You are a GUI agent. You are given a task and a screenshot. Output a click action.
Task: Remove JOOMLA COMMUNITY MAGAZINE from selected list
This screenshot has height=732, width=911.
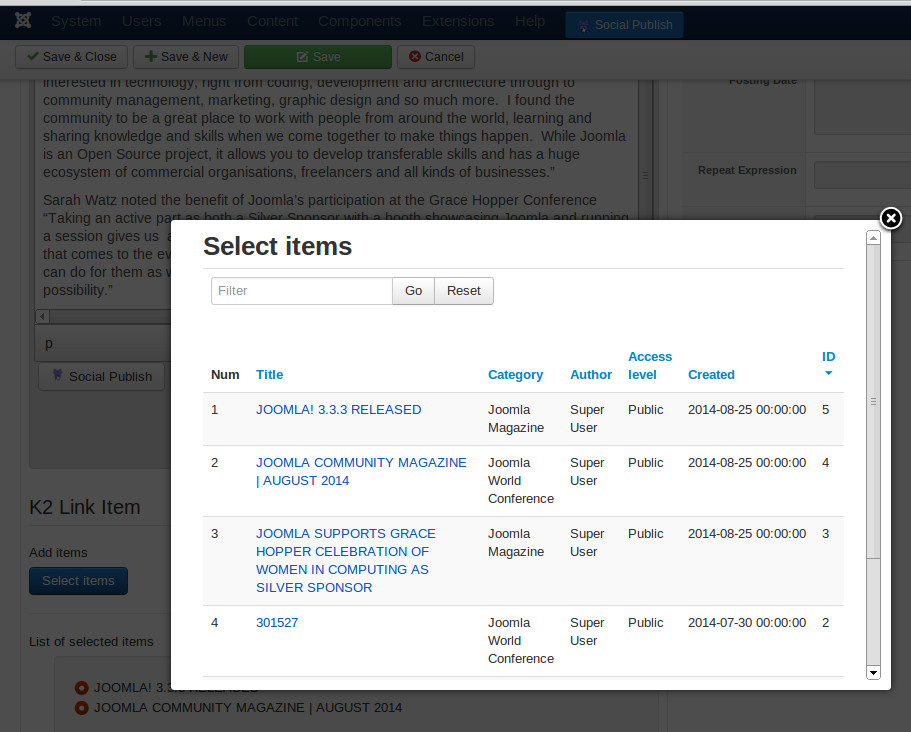[81, 708]
